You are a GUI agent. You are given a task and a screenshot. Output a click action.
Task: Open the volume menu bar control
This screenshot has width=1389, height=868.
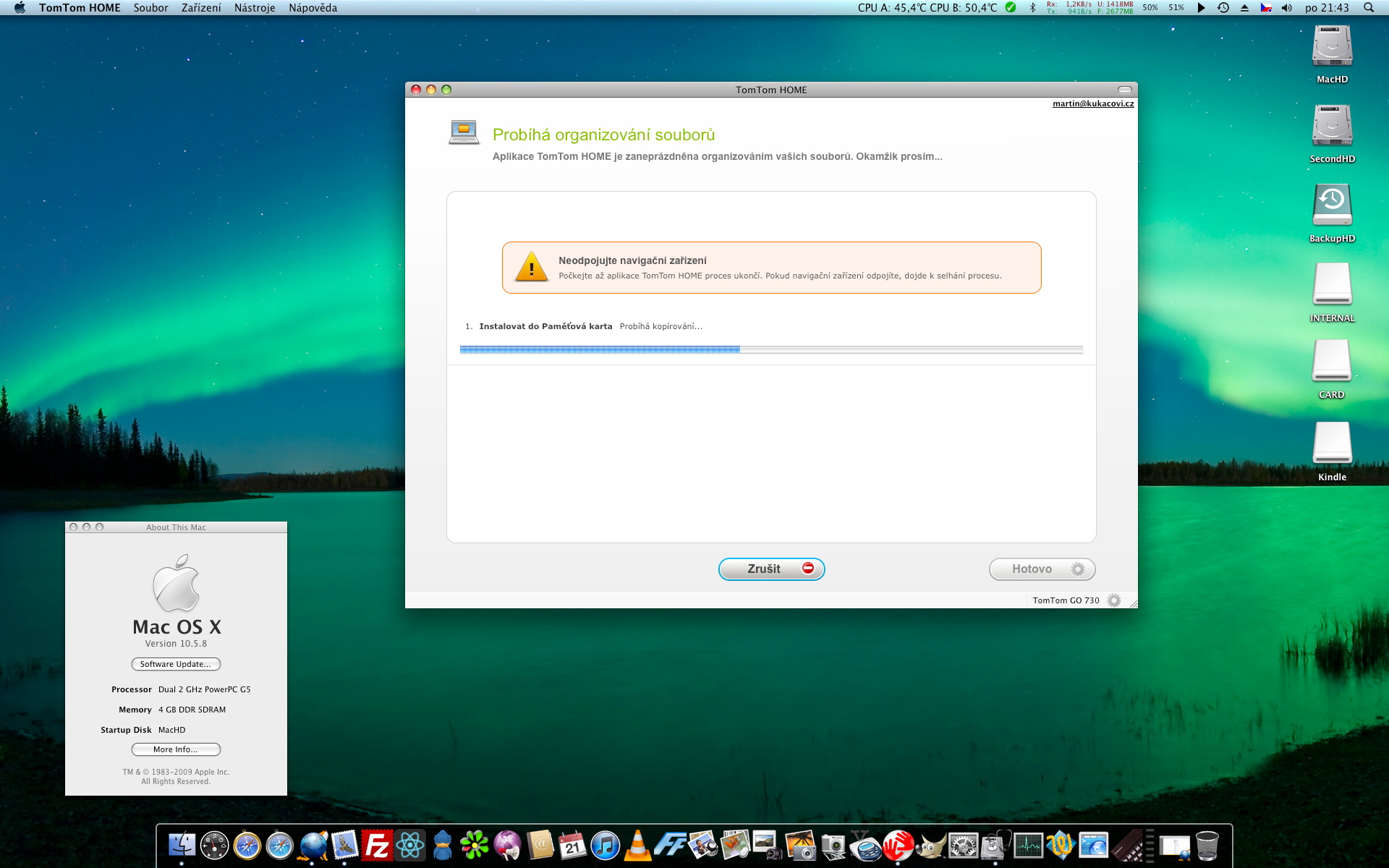point(1286,8)
